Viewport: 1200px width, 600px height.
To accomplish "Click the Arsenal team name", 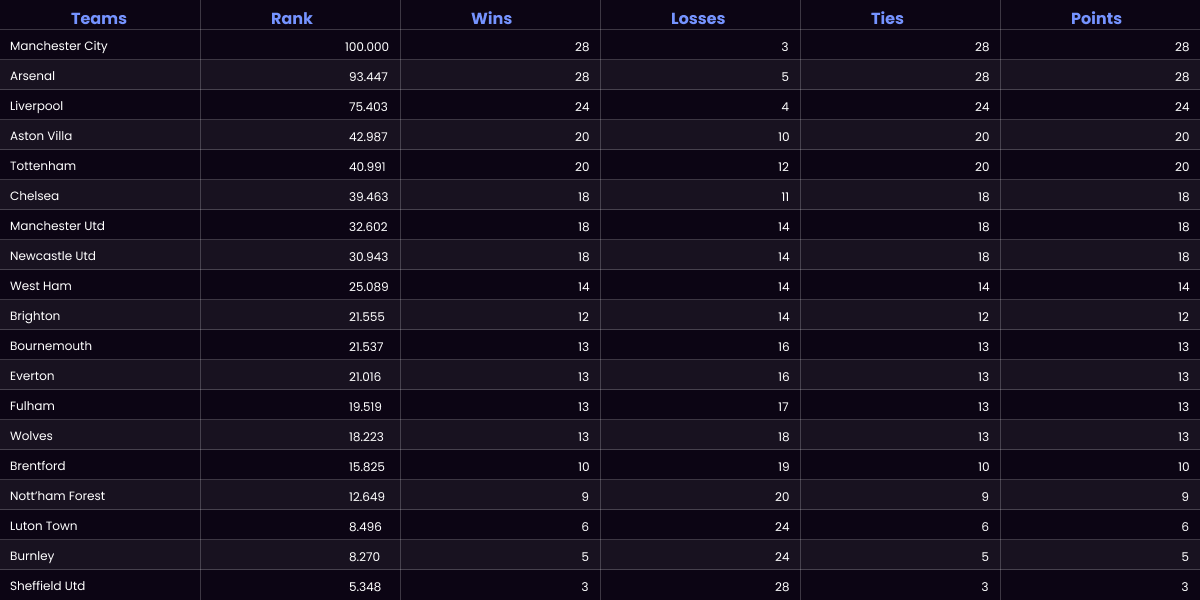I will tap(33, 76).
